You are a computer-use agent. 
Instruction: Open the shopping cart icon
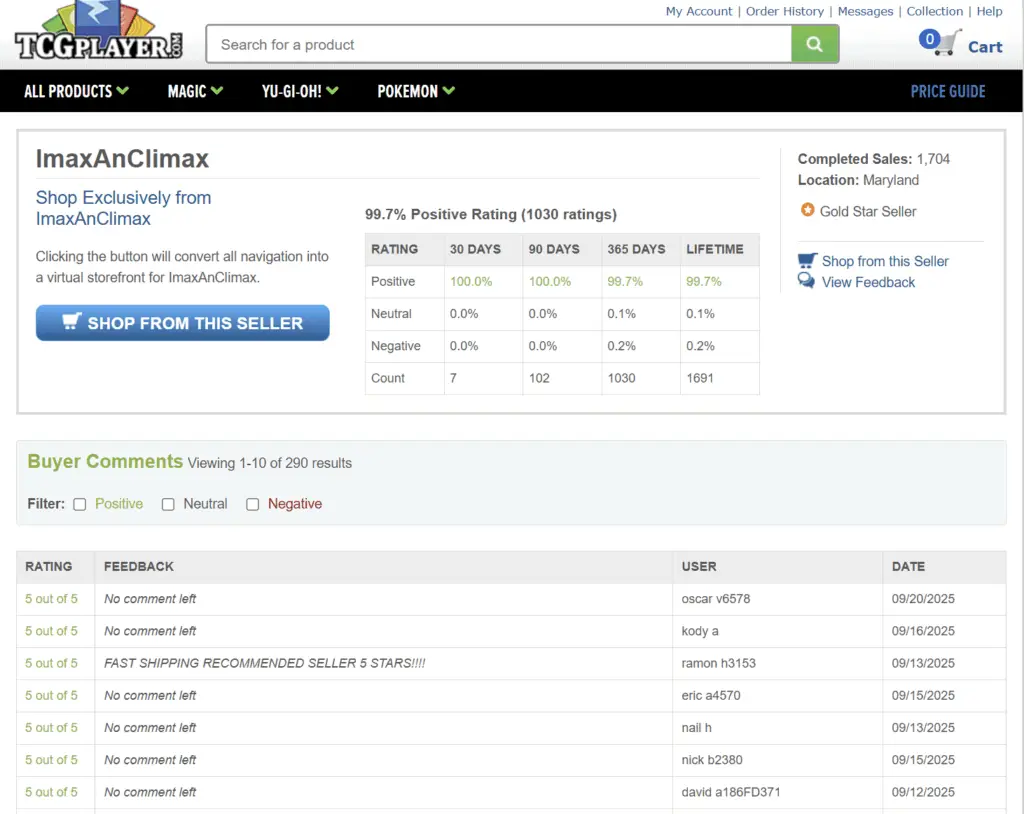pos(950,45)
